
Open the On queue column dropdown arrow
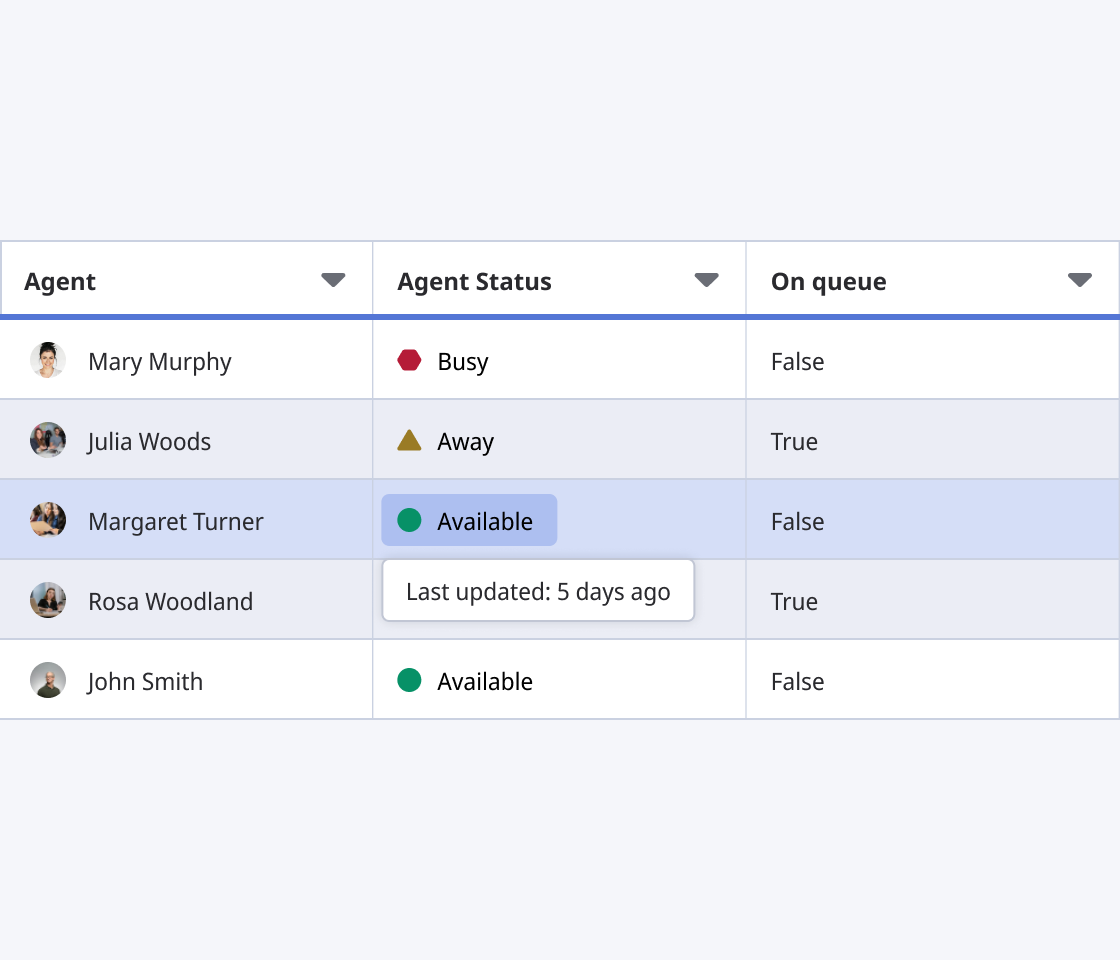click(1079, 280)
